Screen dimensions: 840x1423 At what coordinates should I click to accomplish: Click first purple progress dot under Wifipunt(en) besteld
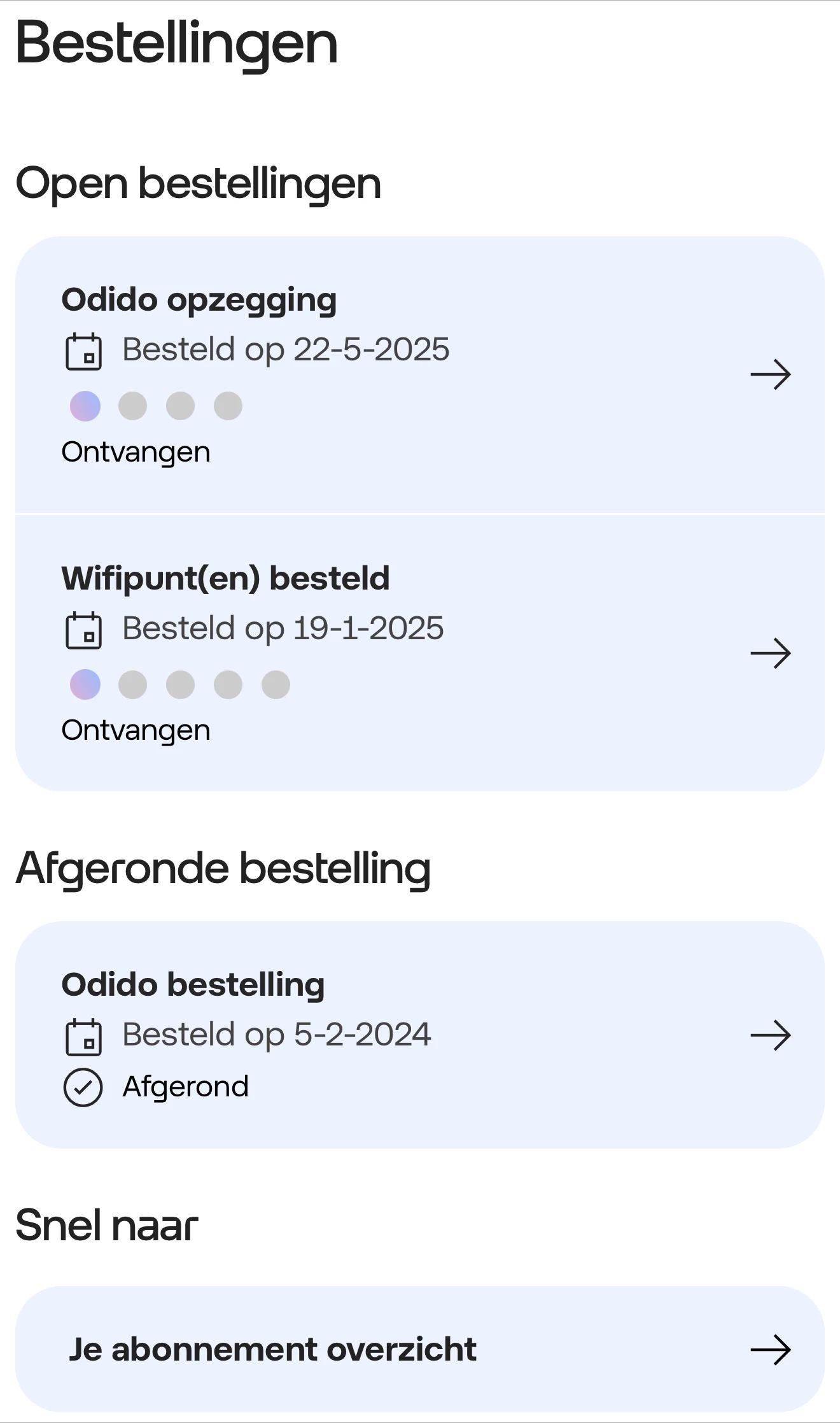pyautogui.click(x=85, y=684)
